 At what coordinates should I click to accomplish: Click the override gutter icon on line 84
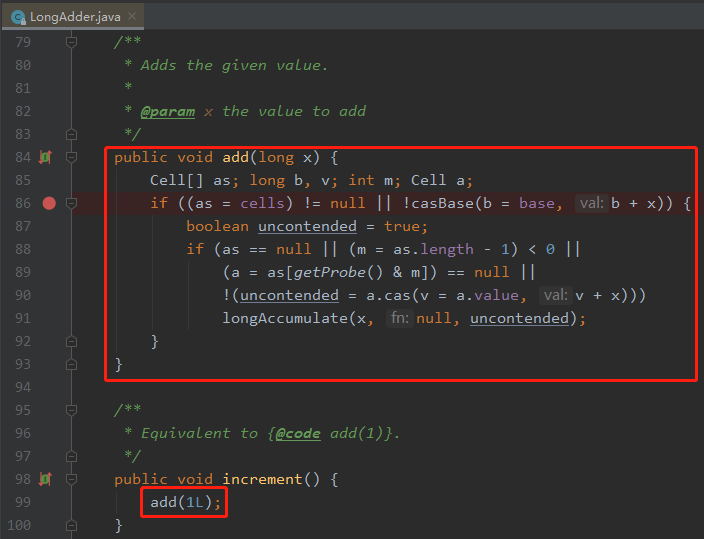point(45,157)
